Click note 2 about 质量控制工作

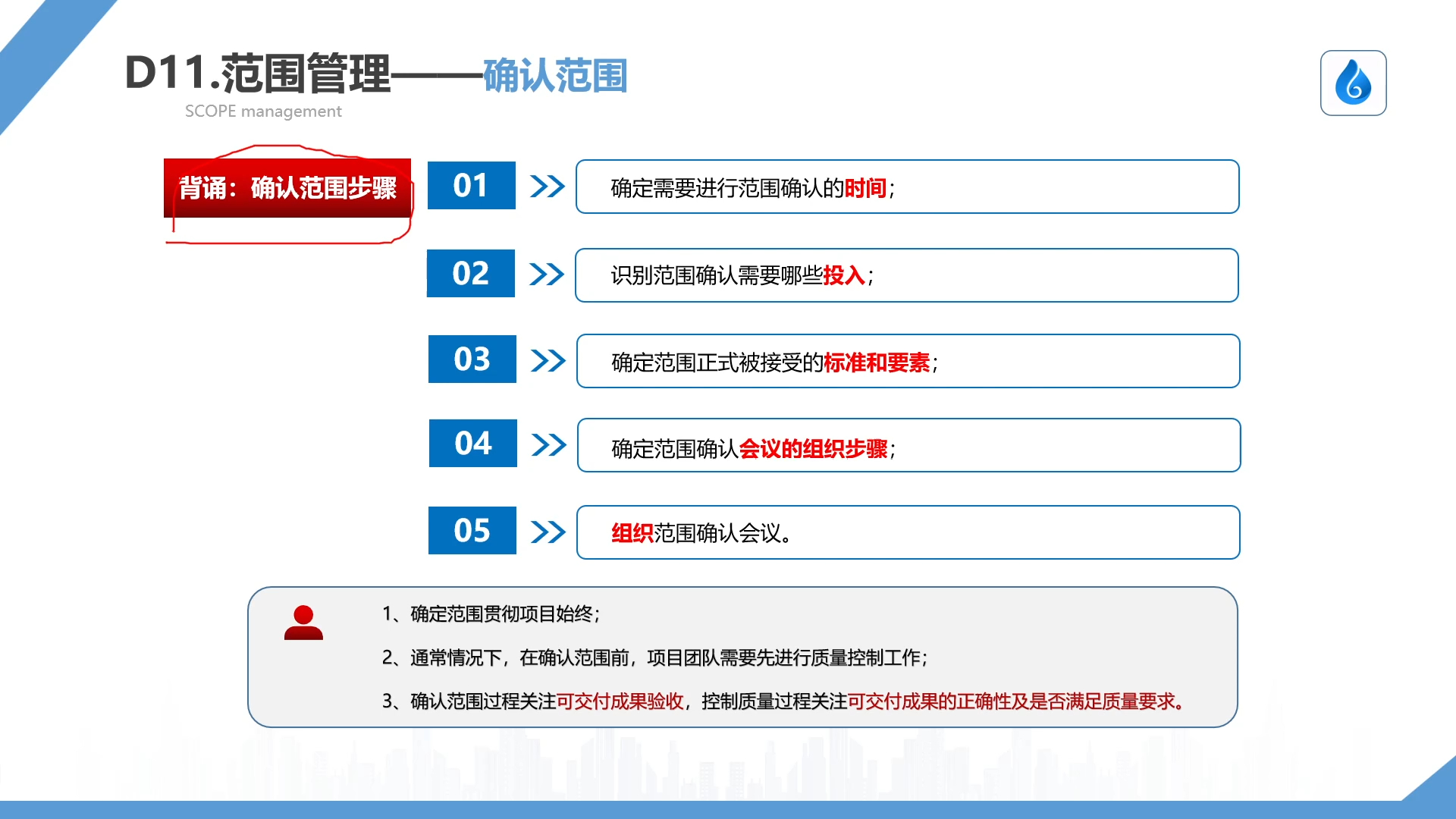655,657
